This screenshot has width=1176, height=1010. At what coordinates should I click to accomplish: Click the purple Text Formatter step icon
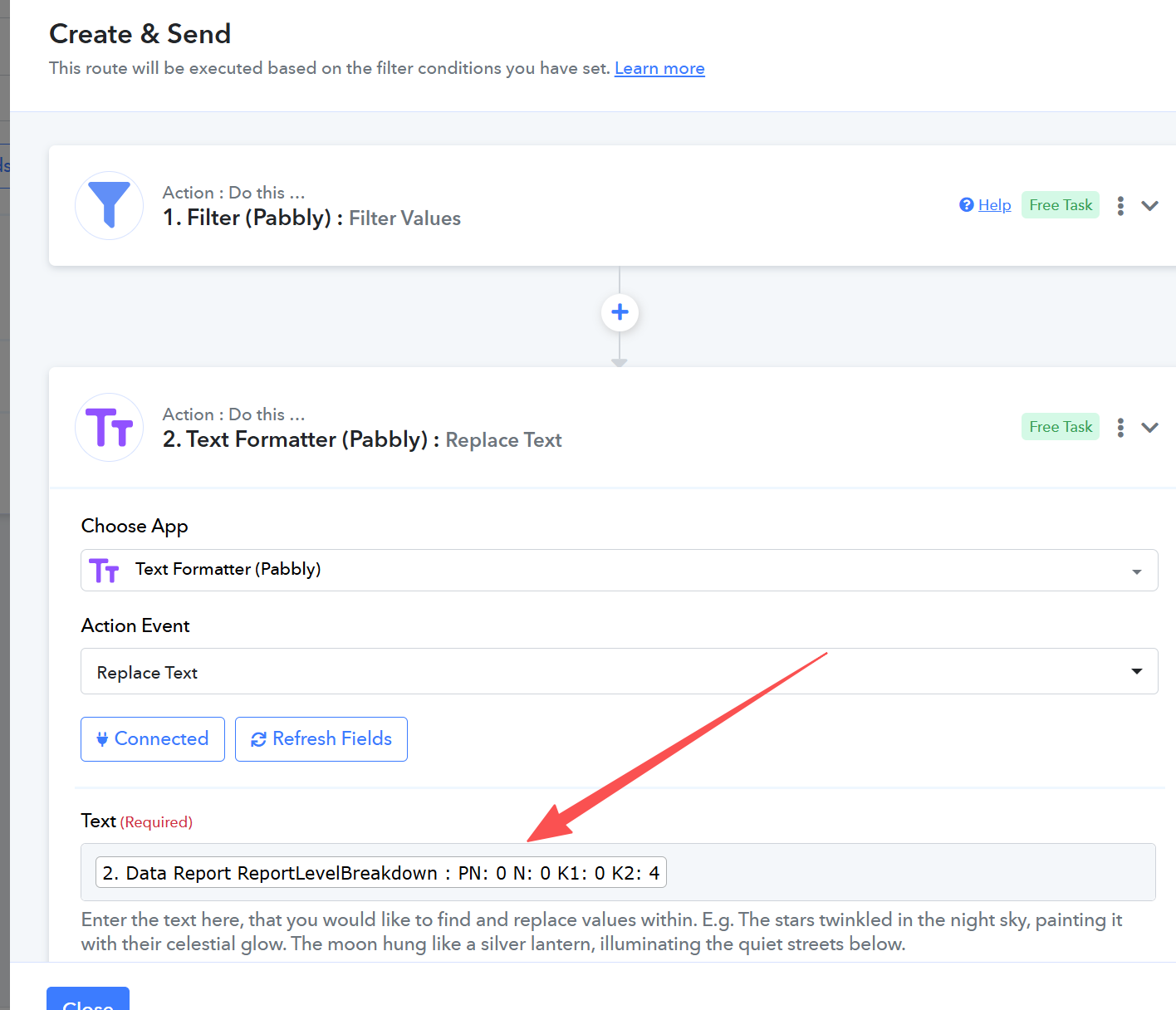point(109,427)
